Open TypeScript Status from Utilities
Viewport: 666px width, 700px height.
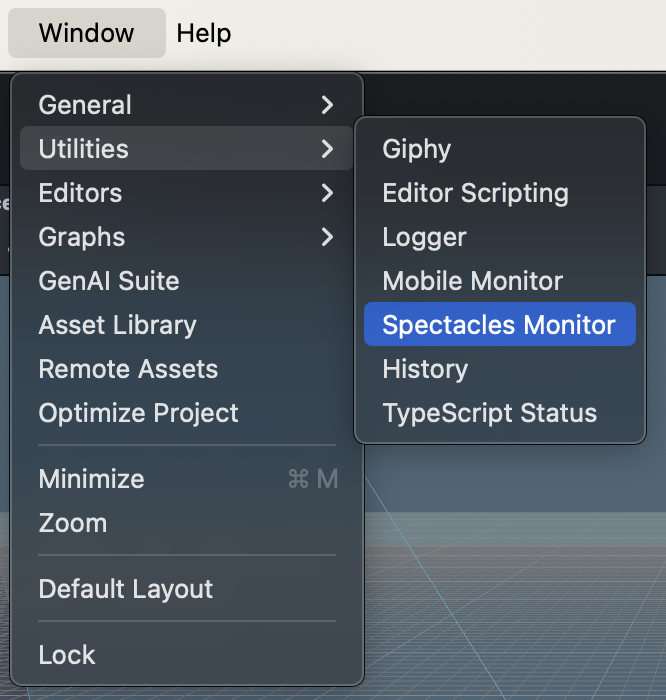coord(490,413)
